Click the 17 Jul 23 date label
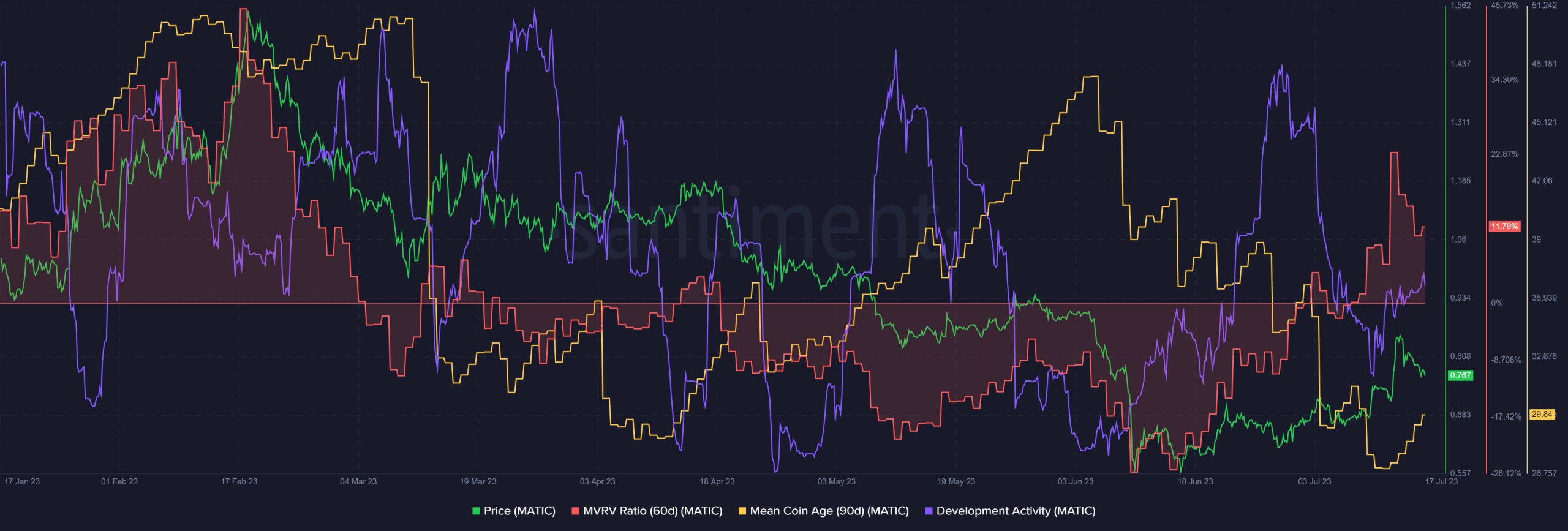1568x531 pixels. (1441, 481)
